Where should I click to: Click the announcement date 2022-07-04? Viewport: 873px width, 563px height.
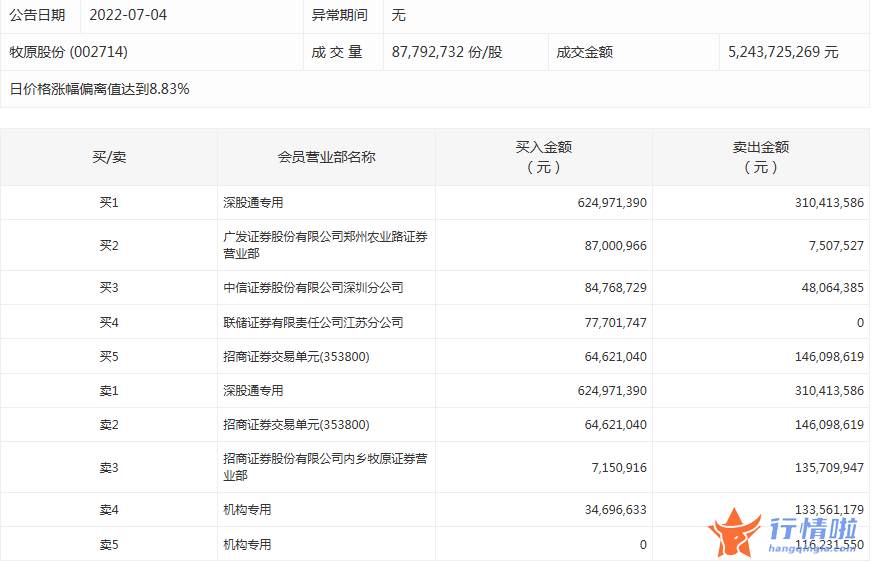coord(128,15)
